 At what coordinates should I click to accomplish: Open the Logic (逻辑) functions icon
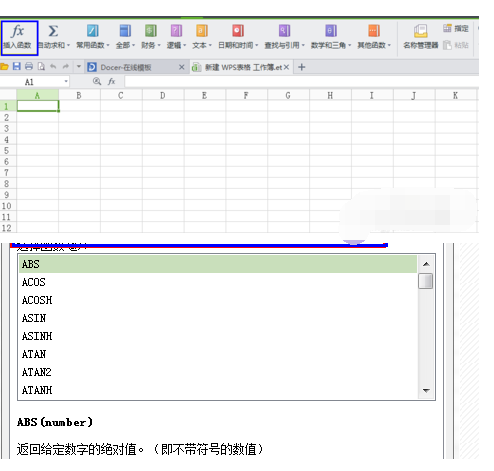(x=176, y=31)
